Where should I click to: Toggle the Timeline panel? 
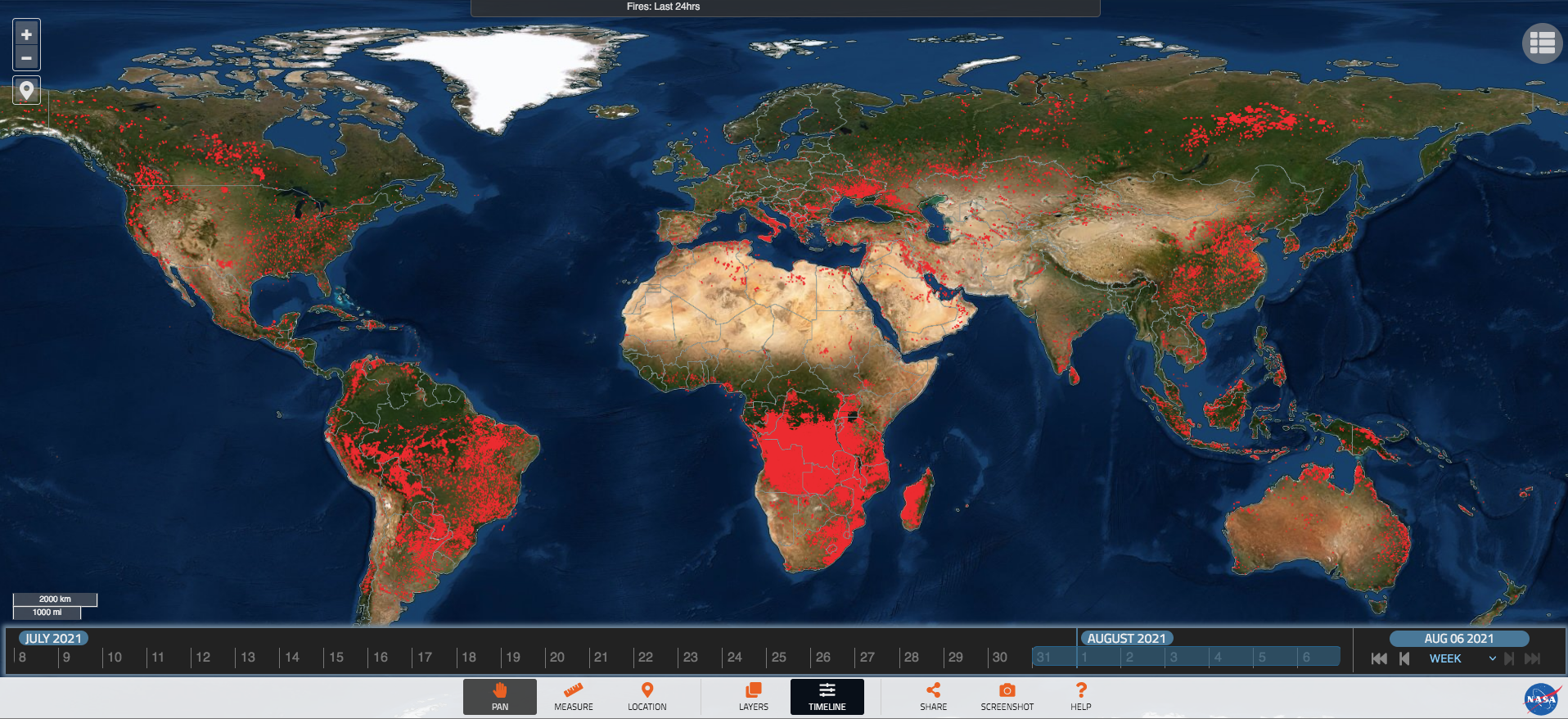pyautogui.click(x=827, y=697)
